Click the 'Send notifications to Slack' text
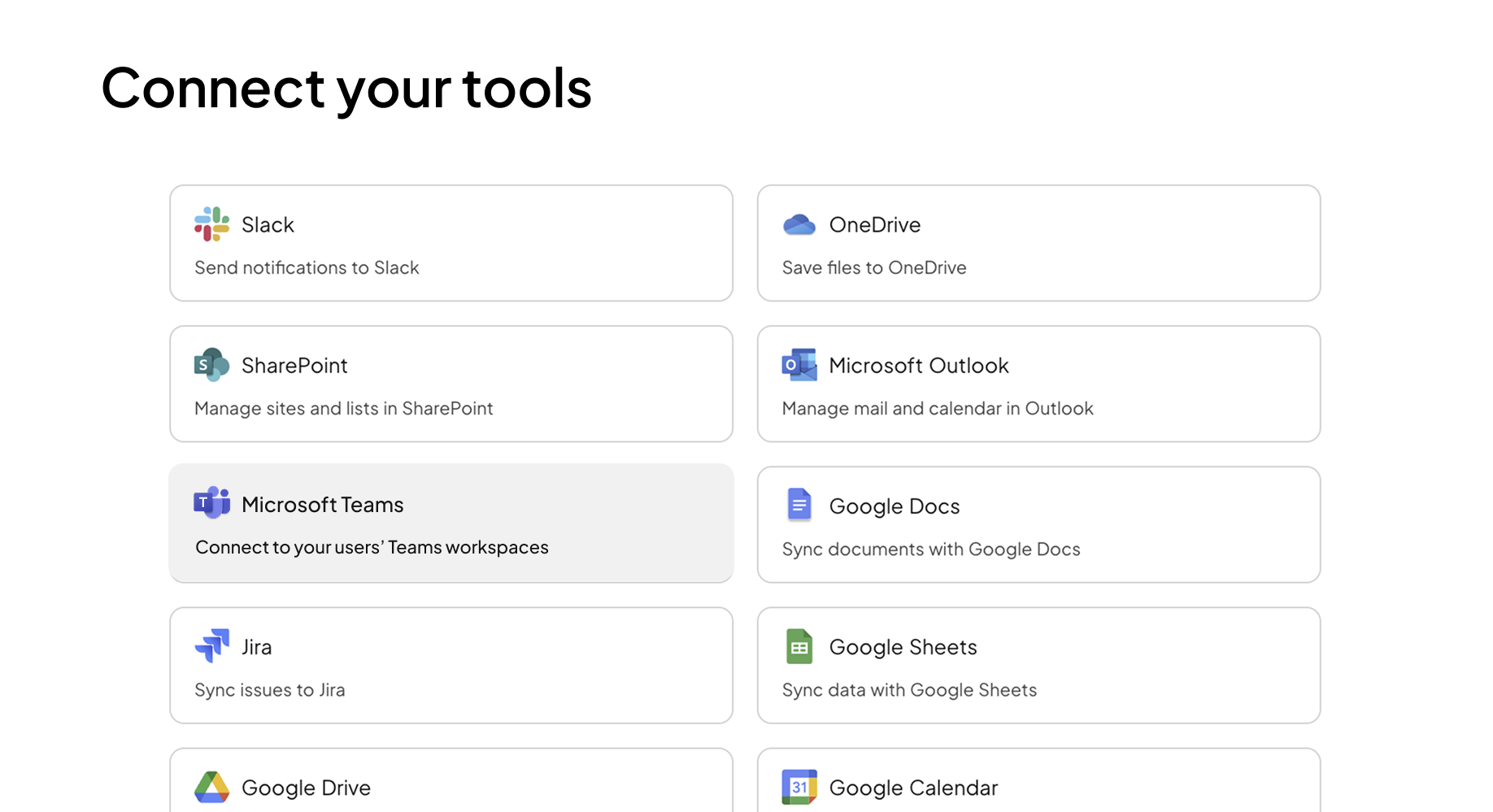The width and height of the screenshot is (1493, 812). (x=307, y=267)
